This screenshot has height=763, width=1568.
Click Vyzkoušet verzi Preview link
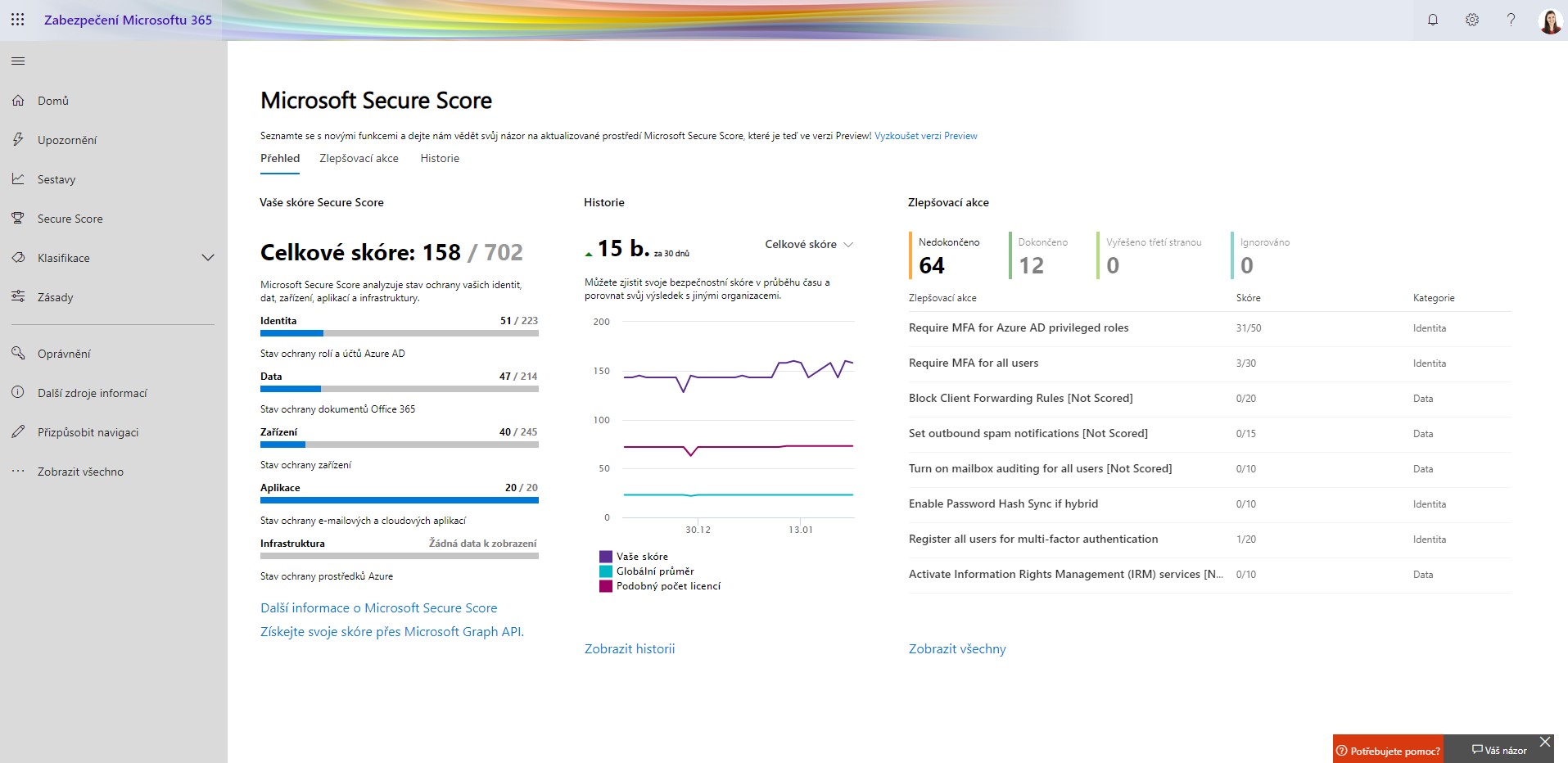(x=926, y=136)
